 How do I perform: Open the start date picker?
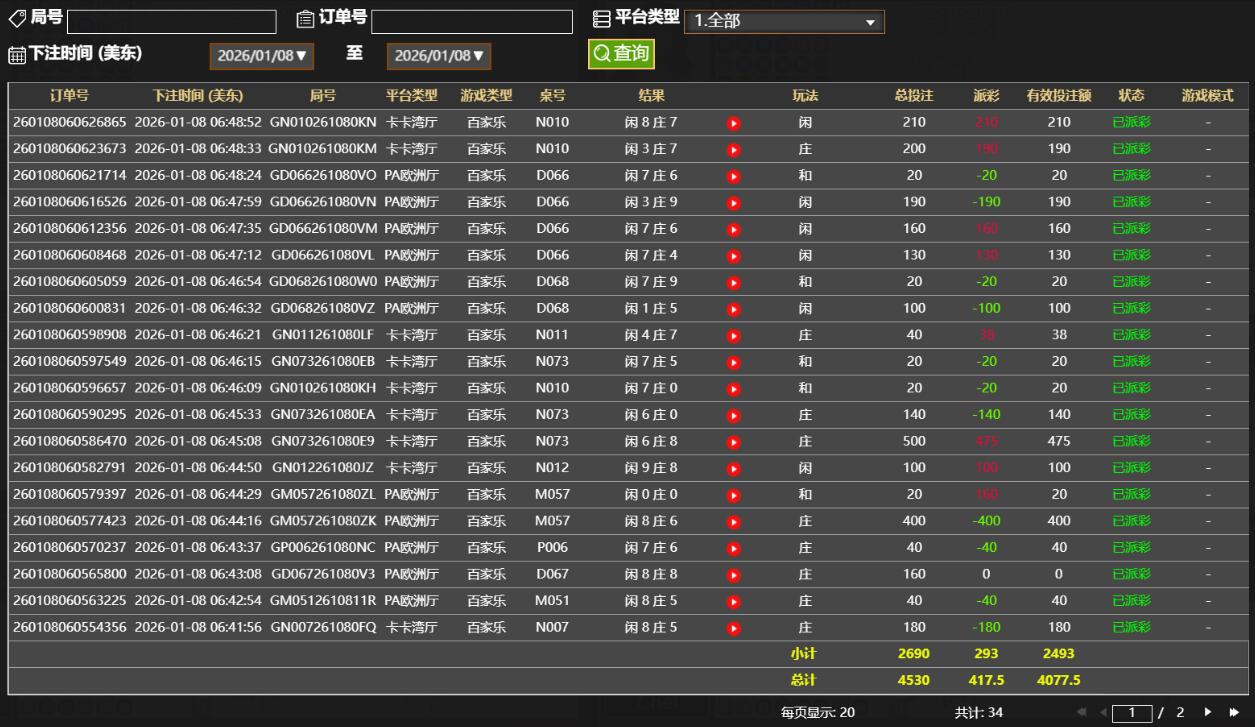[261, 56]
